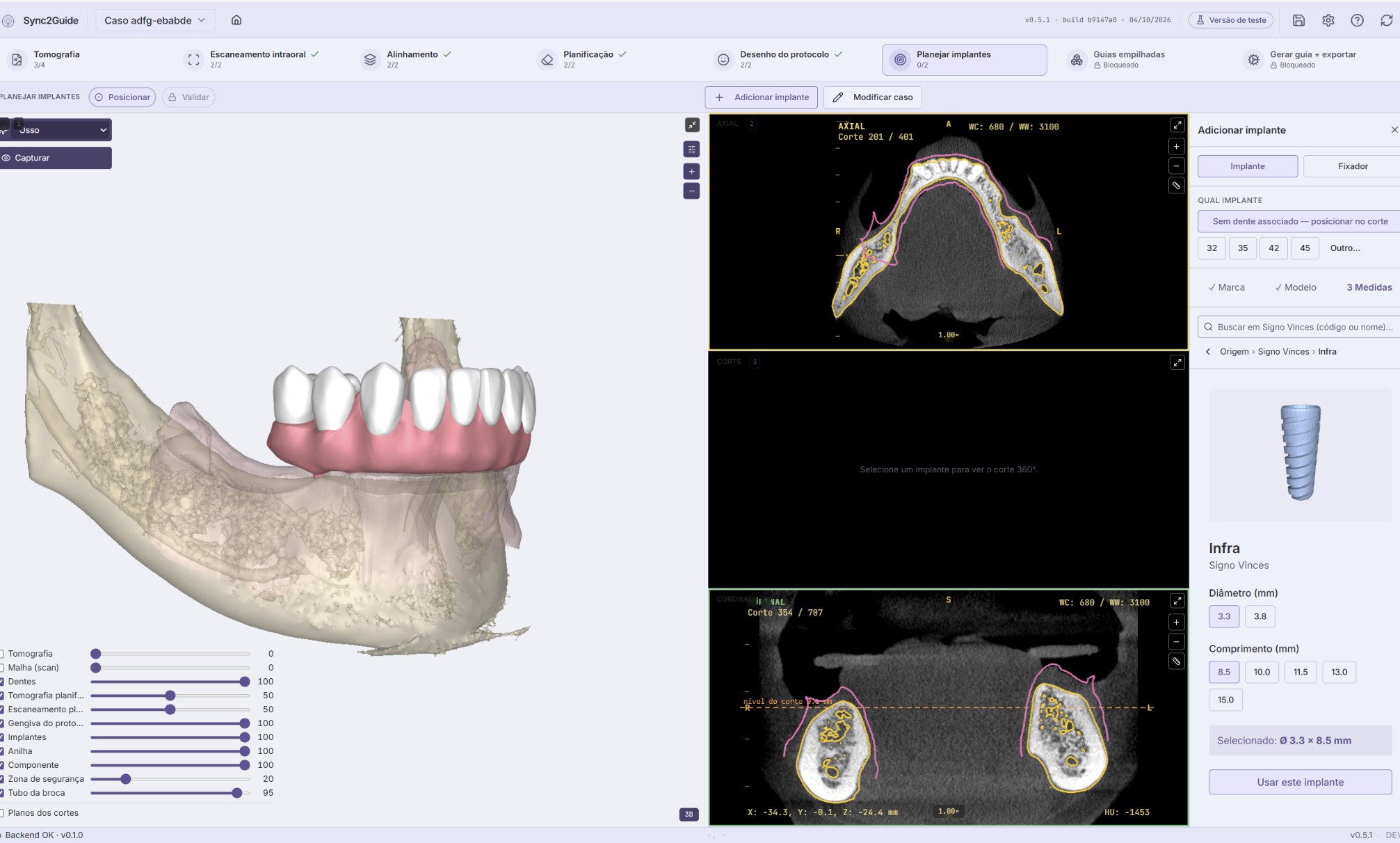Click the Adicionar implante button

click(762, 97)
